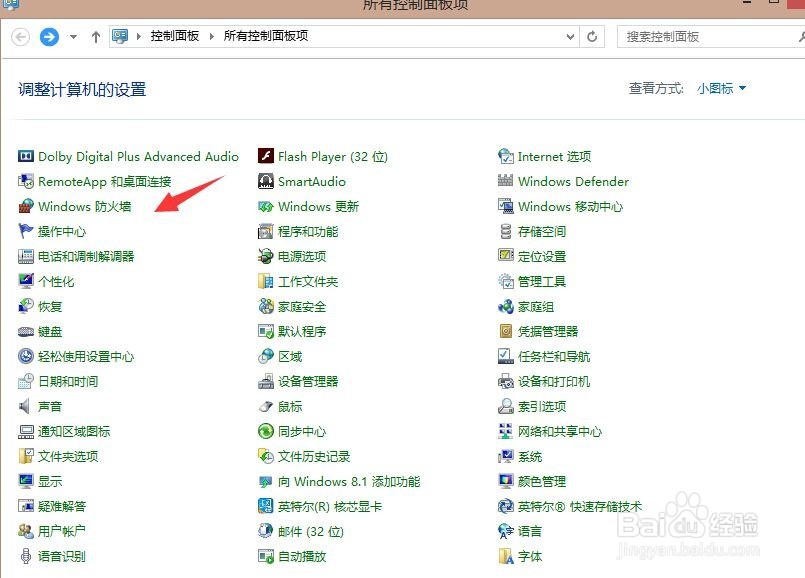The image size is (805, 578).
Task: Open the 通知区域图标 link
Action: tap(74, 431)
